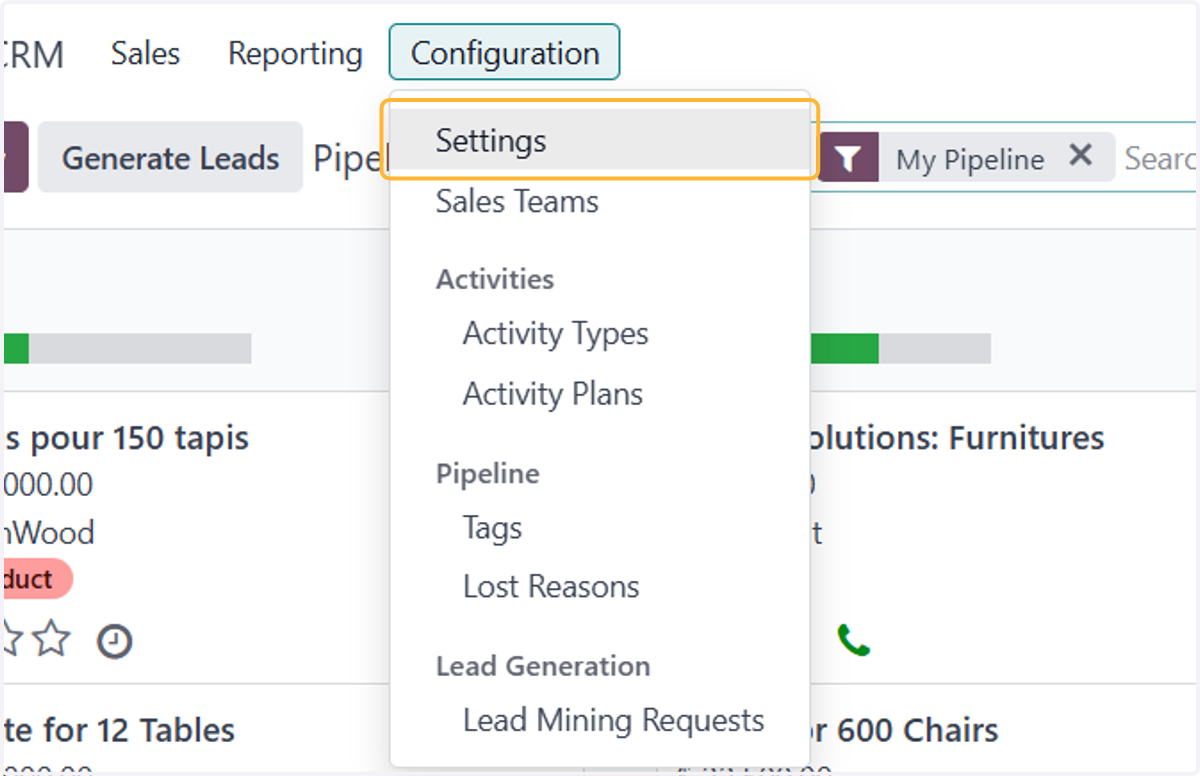Open the Reporting menu
The width and height of the screenshot is (1200, 776).
coord(295,53)
